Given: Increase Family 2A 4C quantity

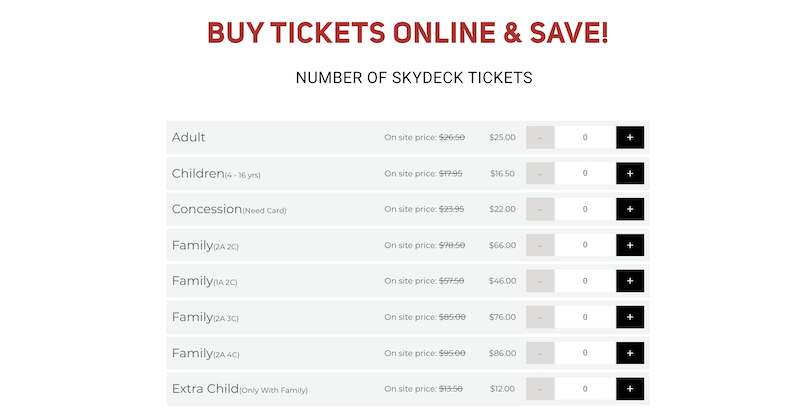Looking at the screenshot, I should 630,353.
